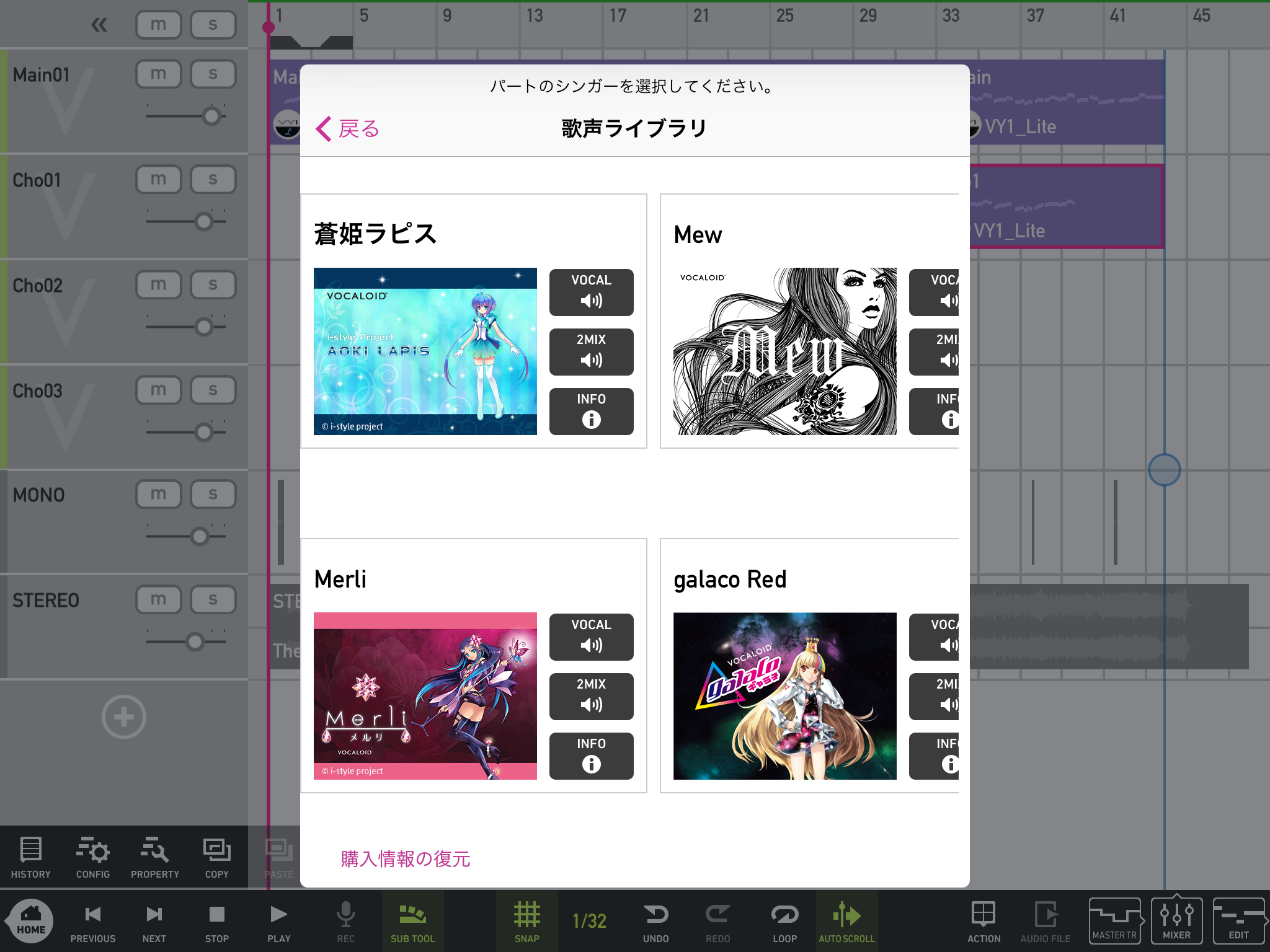This screenshot has width=1270, height=952.
Task: Preview Merli VOCAL sample
Action: pos(592,637)
